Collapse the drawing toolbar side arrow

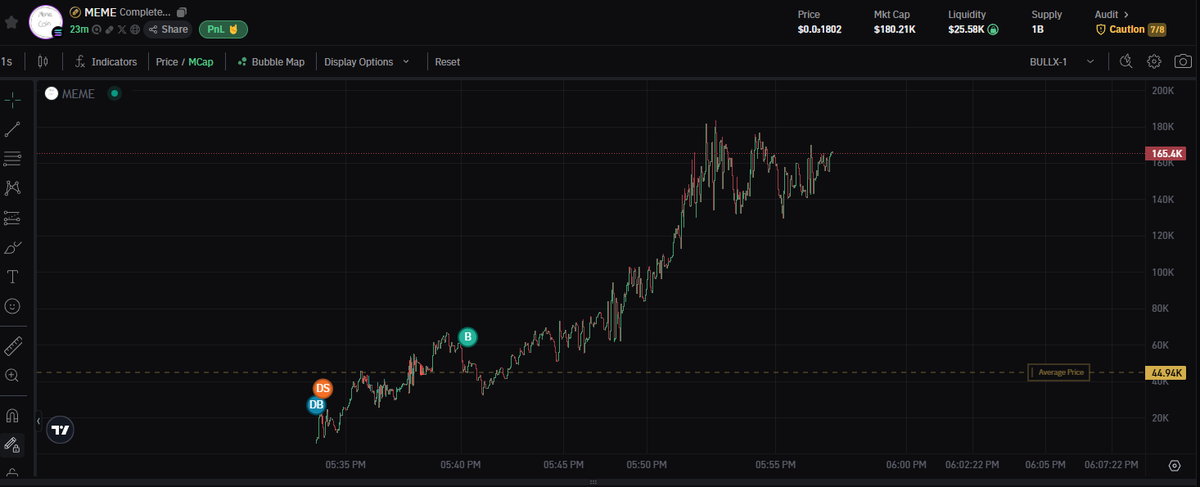coord(38,422)
